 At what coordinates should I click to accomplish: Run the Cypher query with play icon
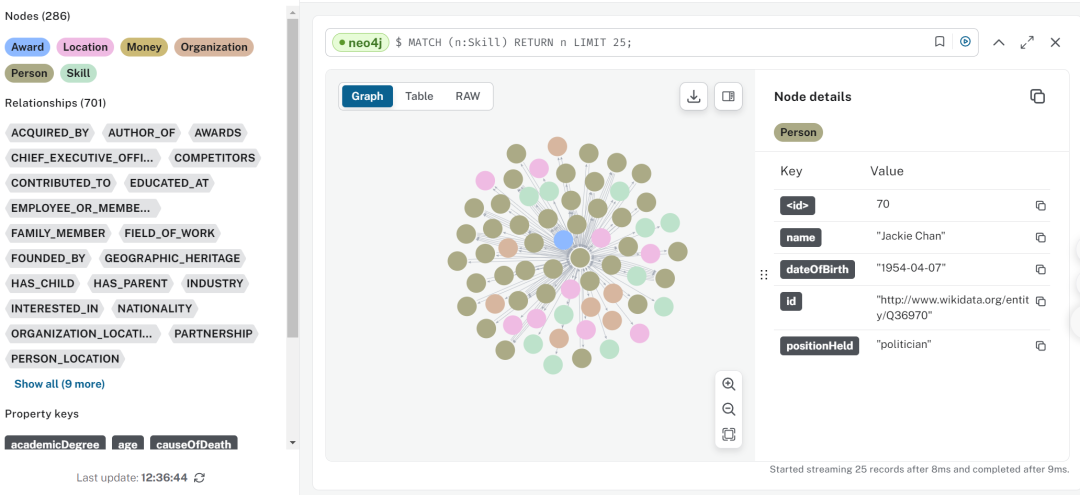[x=965, y=42]
